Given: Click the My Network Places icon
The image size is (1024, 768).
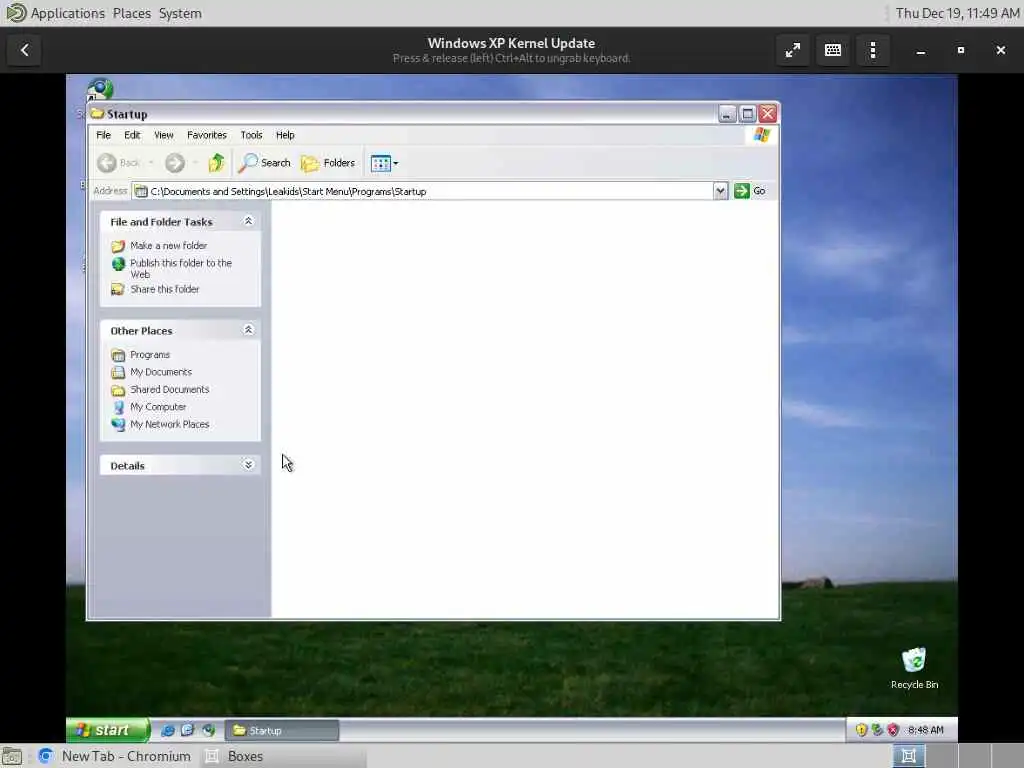Looking at the screenshot, I should (x=118, y=424).
